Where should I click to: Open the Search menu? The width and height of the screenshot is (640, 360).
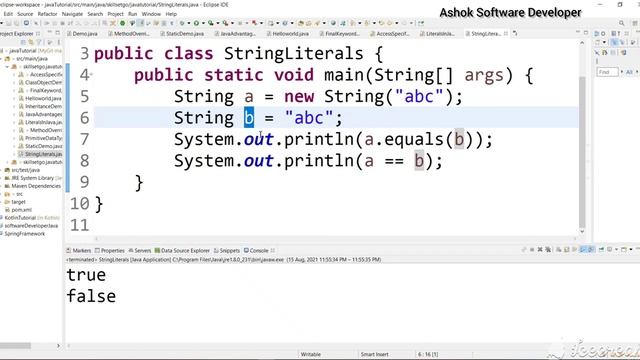tap(95, 14)
